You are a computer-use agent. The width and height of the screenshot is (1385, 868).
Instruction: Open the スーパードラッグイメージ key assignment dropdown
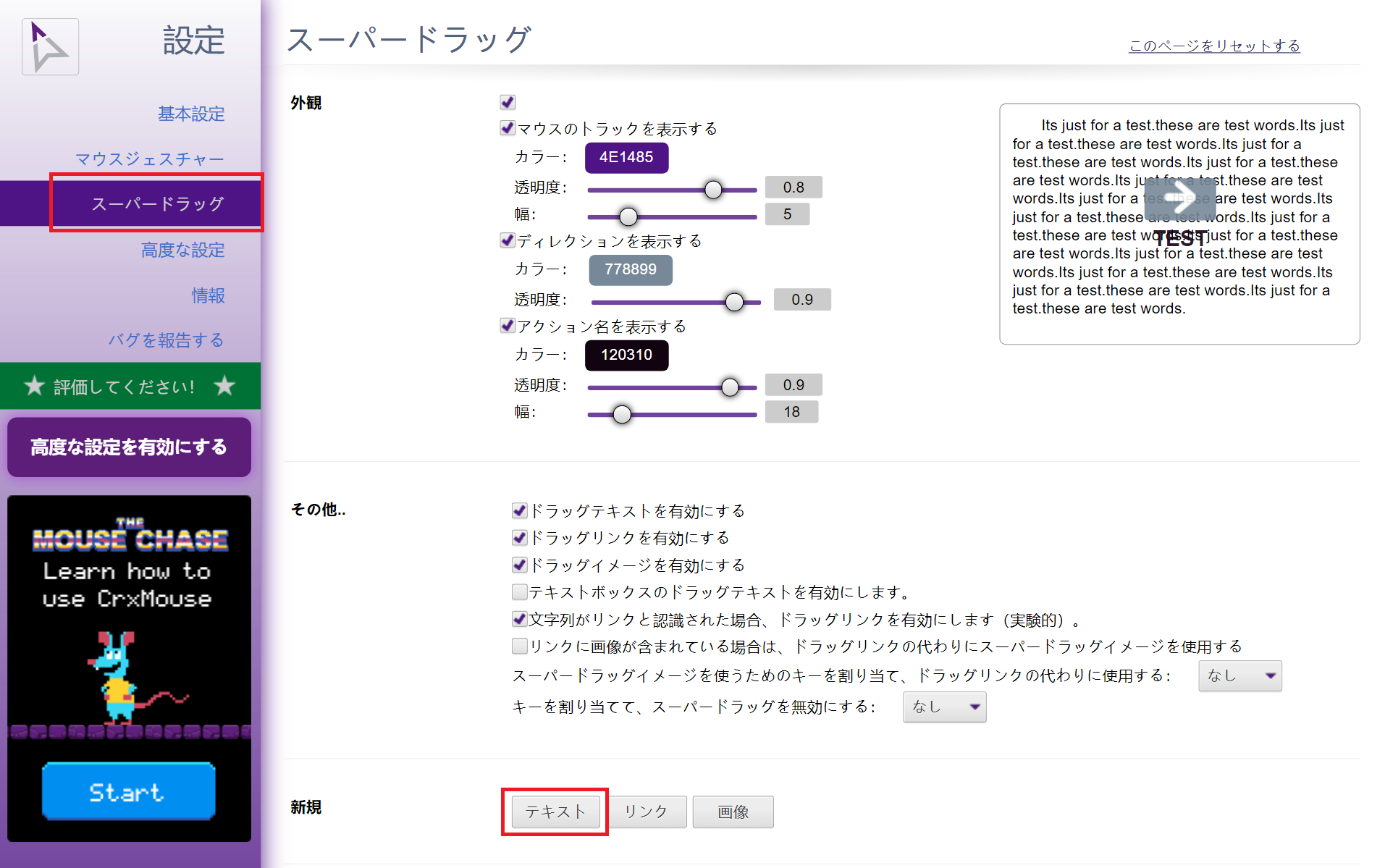pyautogui.click(x=1239, y=675)
